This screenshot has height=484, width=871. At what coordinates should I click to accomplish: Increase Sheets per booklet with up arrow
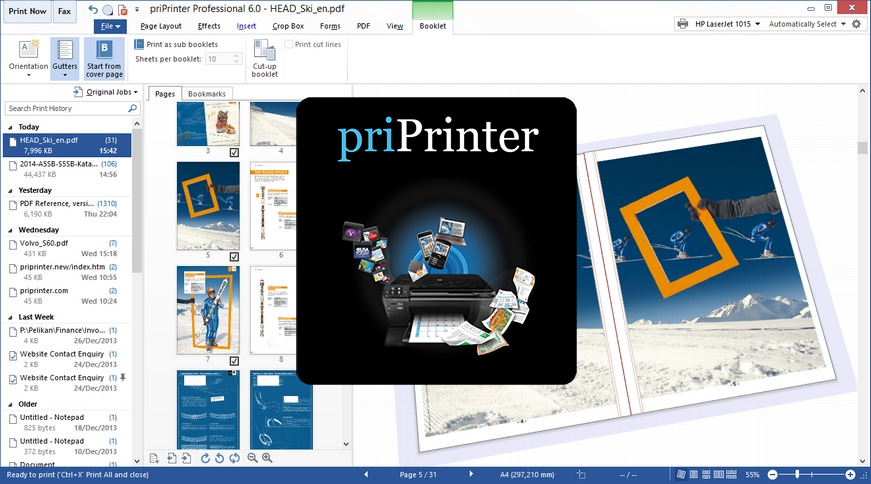tap(237, 56)
